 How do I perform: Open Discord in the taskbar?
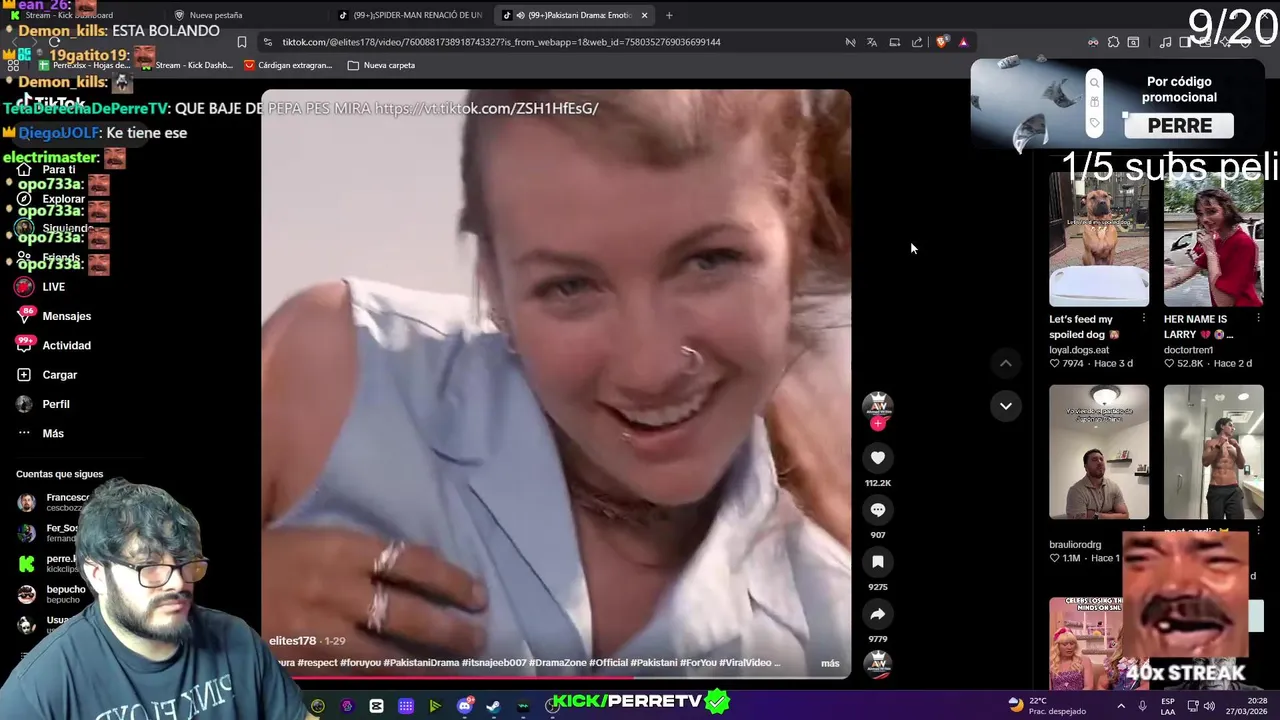pyautogui.click(x=464, y=706)
